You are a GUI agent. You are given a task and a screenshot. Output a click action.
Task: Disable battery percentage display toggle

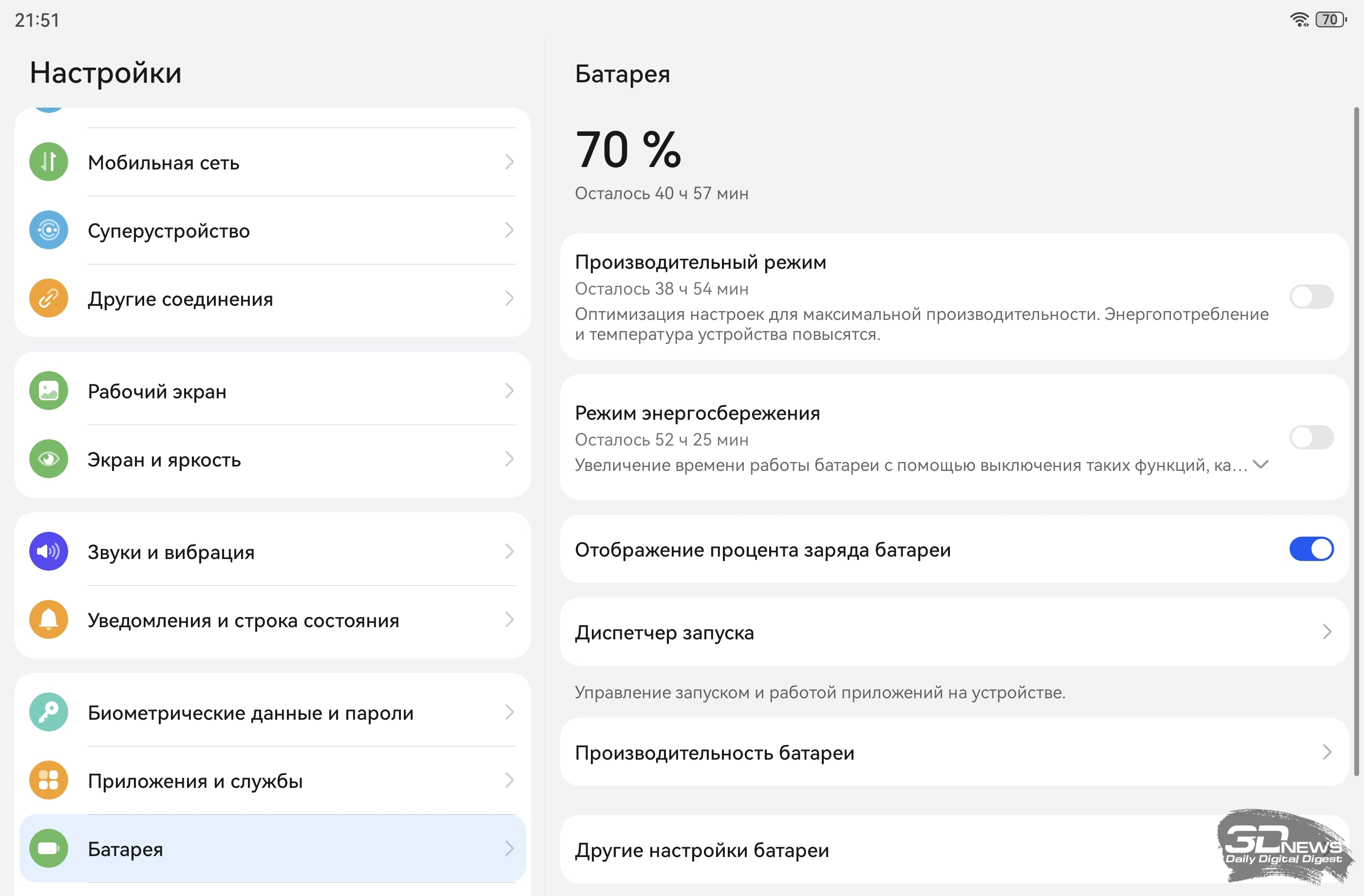[x=1311, y=549]
